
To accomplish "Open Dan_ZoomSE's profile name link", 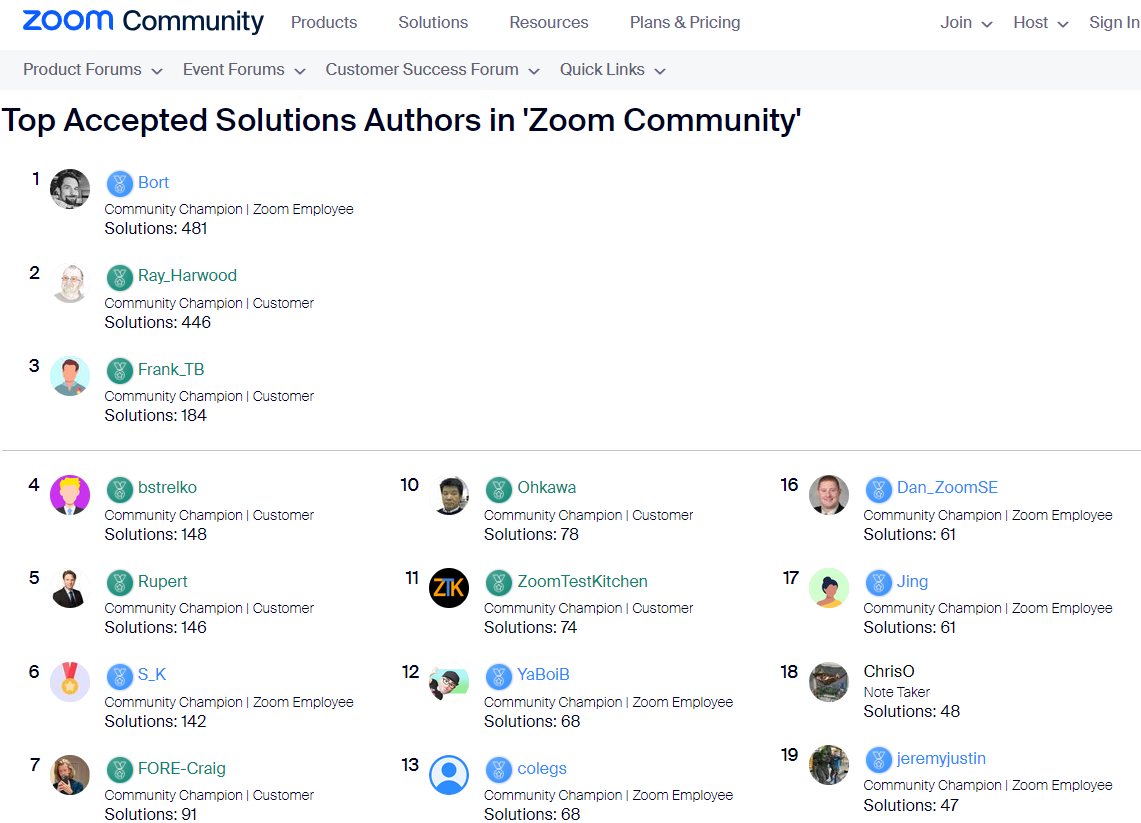I will tap(947, 488).
